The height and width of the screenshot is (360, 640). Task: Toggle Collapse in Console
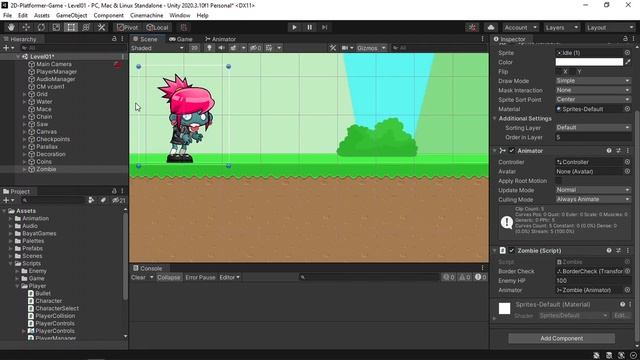[x=169, y=277]
